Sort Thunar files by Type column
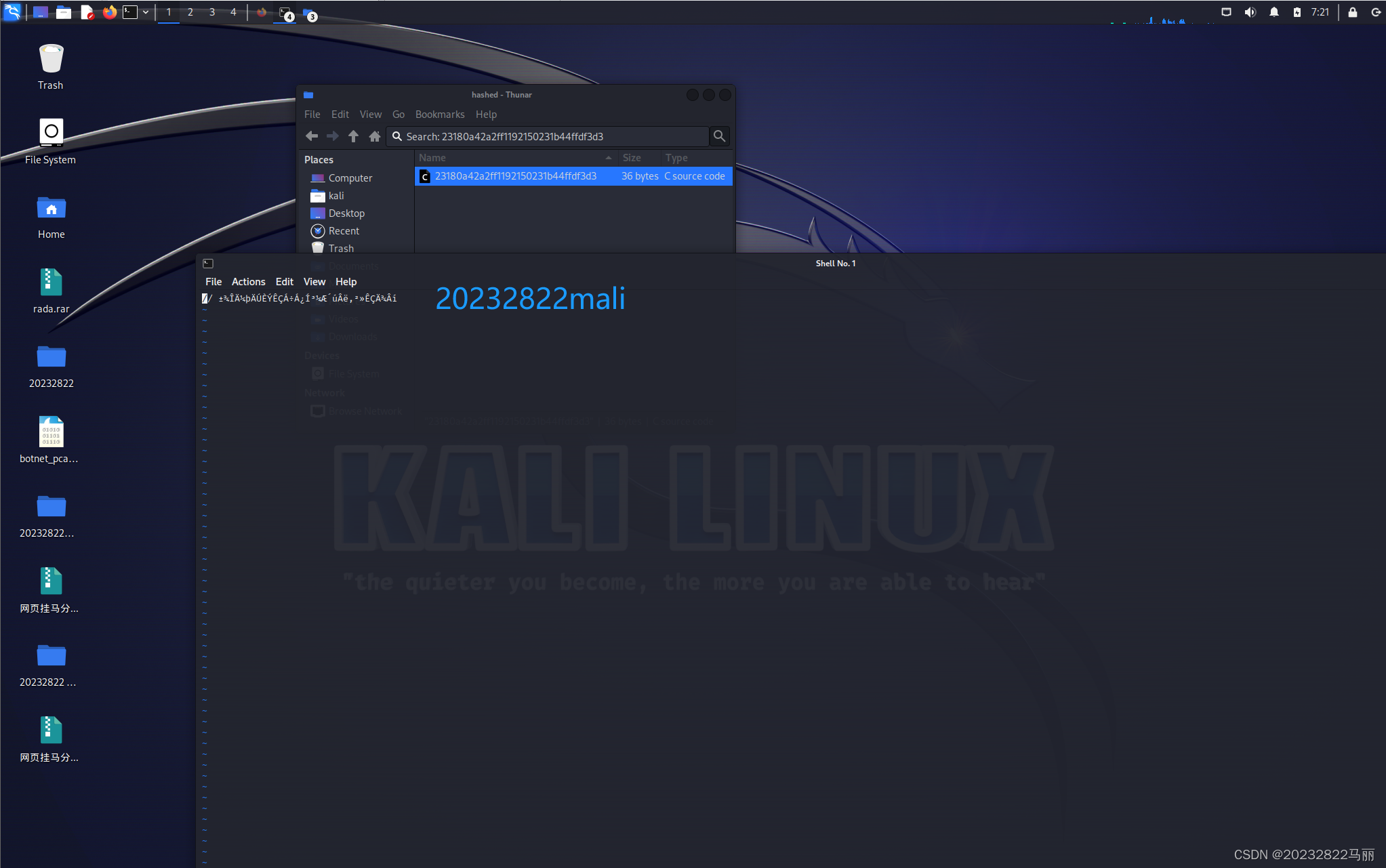The height and width of the screenshot is (868, 1386). tap(697, 158)
